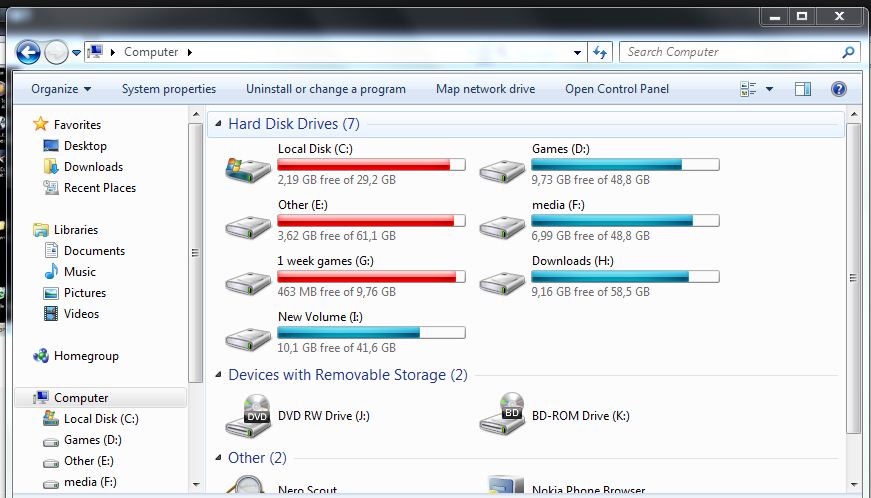The height and width of the screenshot is (498, 871).
Task: Click the computer icon in address bar
Action: click(x=95, y=52)
